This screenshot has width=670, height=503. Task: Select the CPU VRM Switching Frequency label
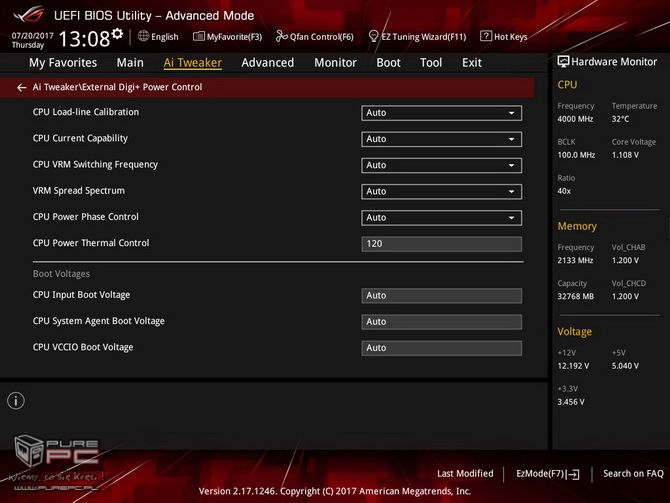[95, 165]
